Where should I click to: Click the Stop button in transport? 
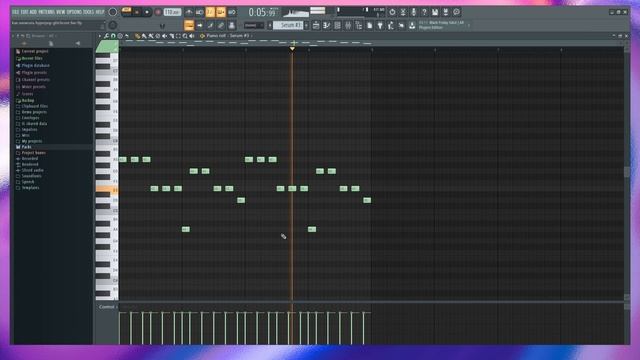(x=147, y=12)
